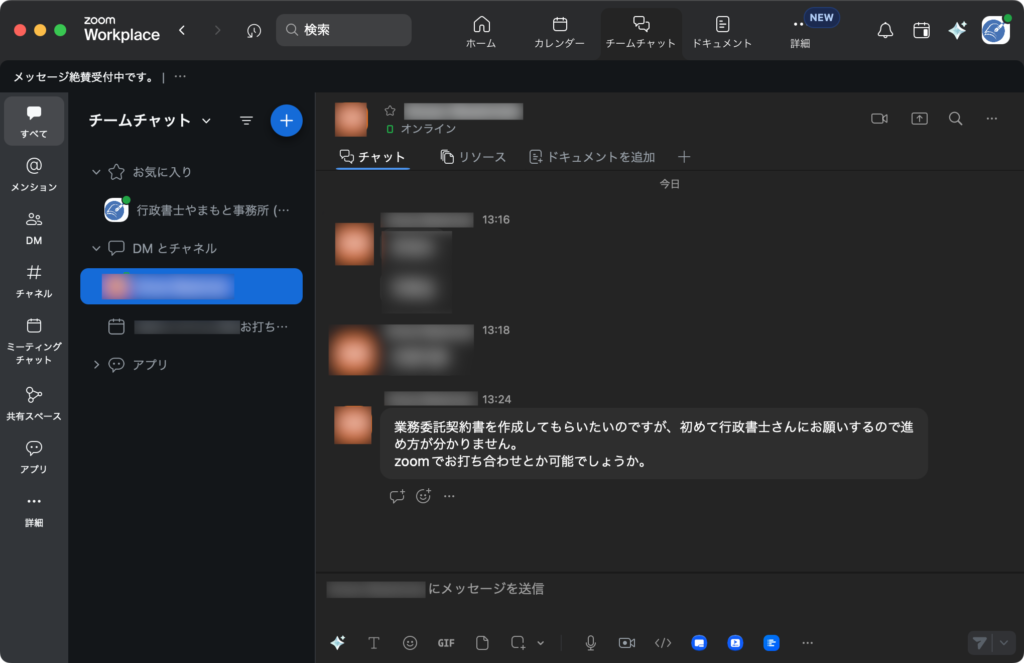The image size is (1024, 663).
Task: Expand the アプリ section in the sidebar
Action: [97, 365]
